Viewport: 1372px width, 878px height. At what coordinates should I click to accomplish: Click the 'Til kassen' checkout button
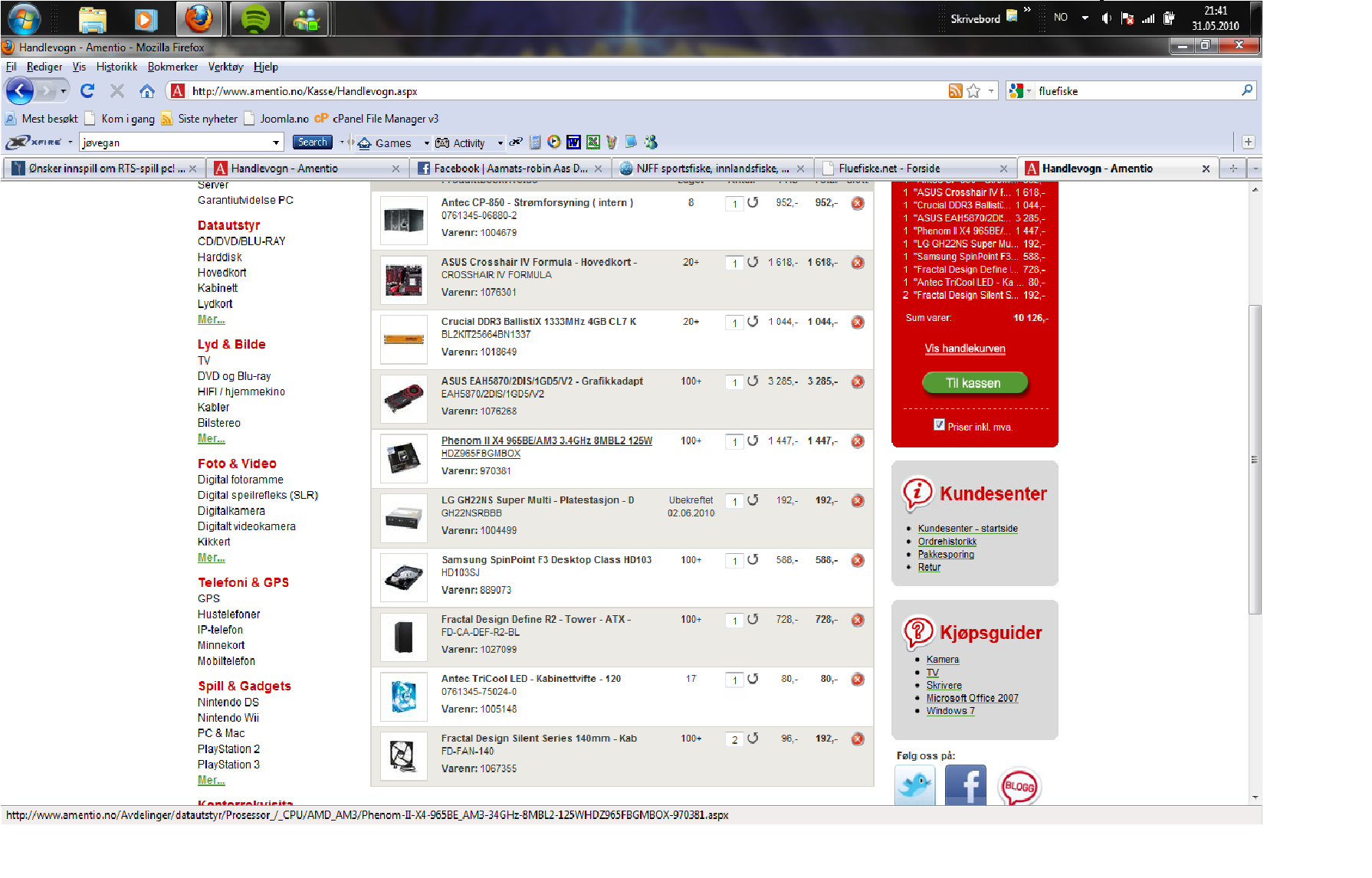tap(974, 383)
